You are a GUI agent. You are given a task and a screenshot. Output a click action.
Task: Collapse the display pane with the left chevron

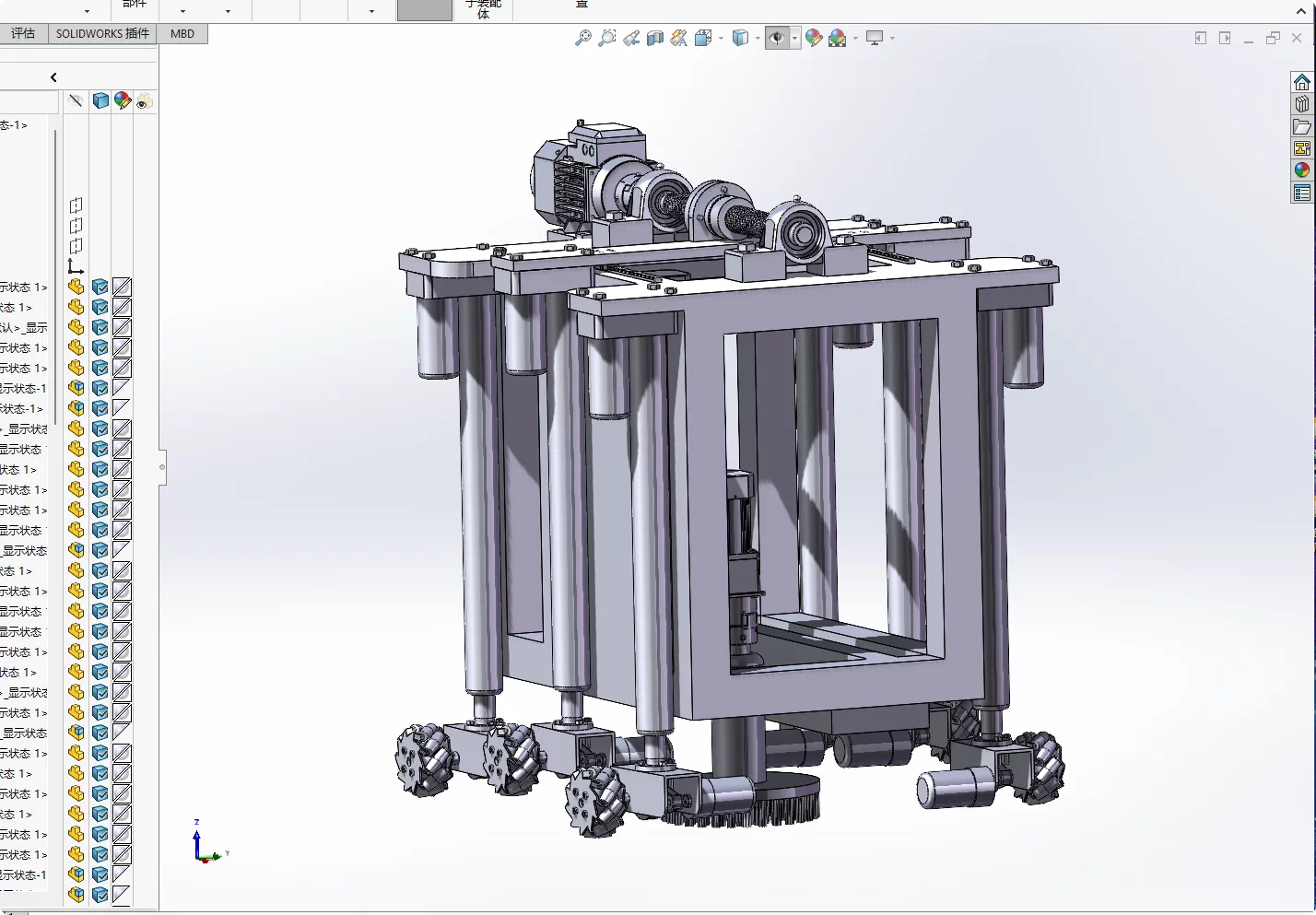[x=53, y=77]
